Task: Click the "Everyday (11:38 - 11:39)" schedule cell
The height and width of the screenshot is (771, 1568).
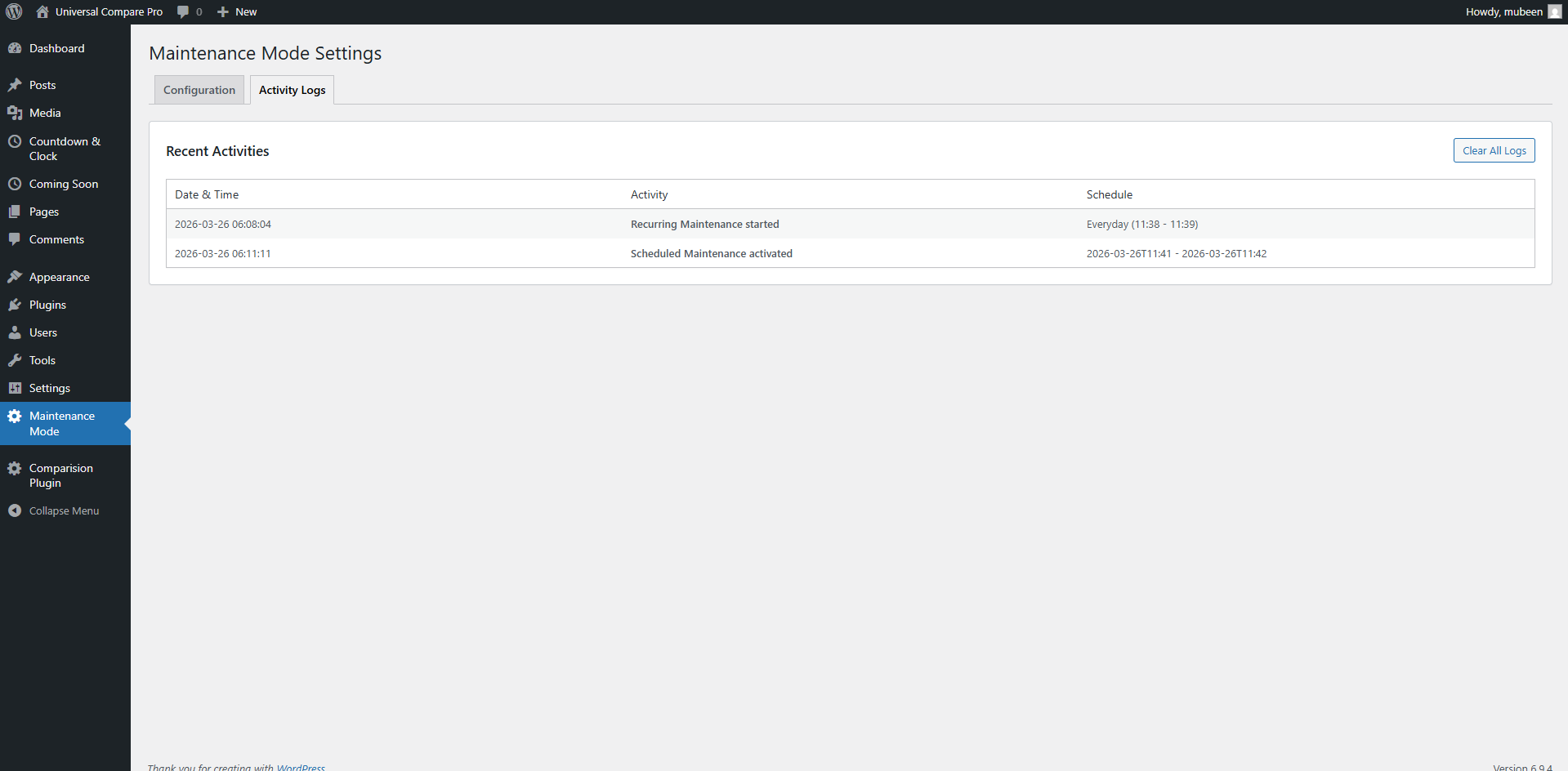Action: tap(1142, 224)
